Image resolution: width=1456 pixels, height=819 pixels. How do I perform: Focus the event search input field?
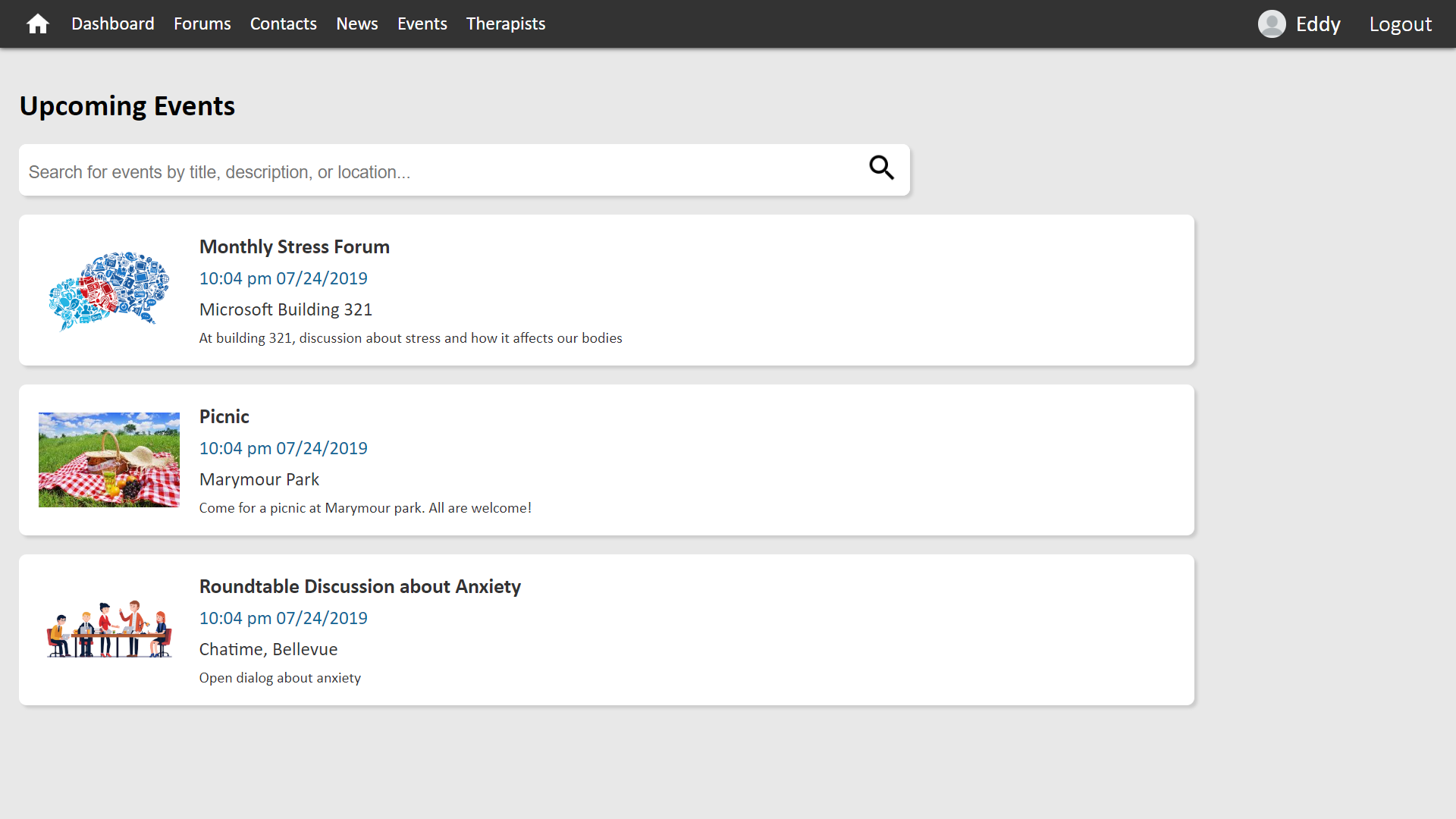pos(440,172)
